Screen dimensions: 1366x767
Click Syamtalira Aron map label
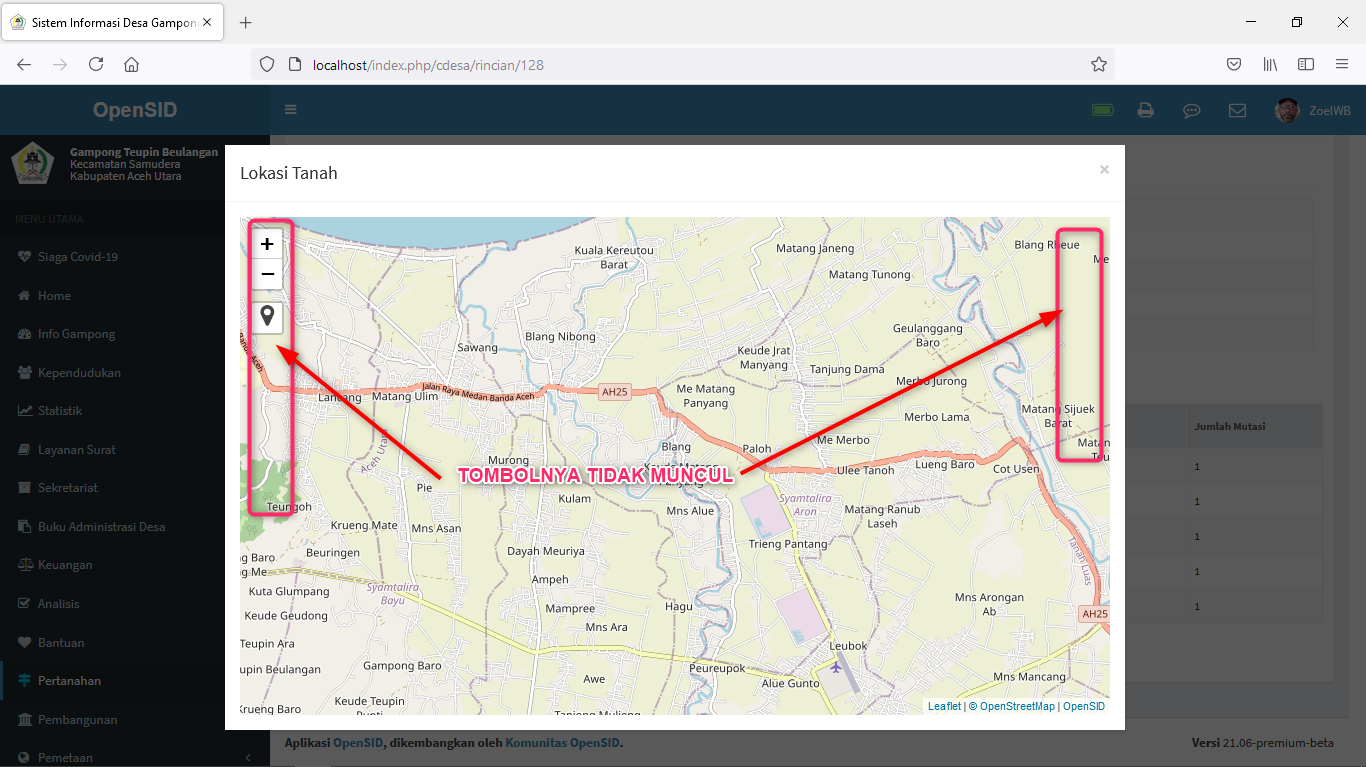[x=805, y=504]
